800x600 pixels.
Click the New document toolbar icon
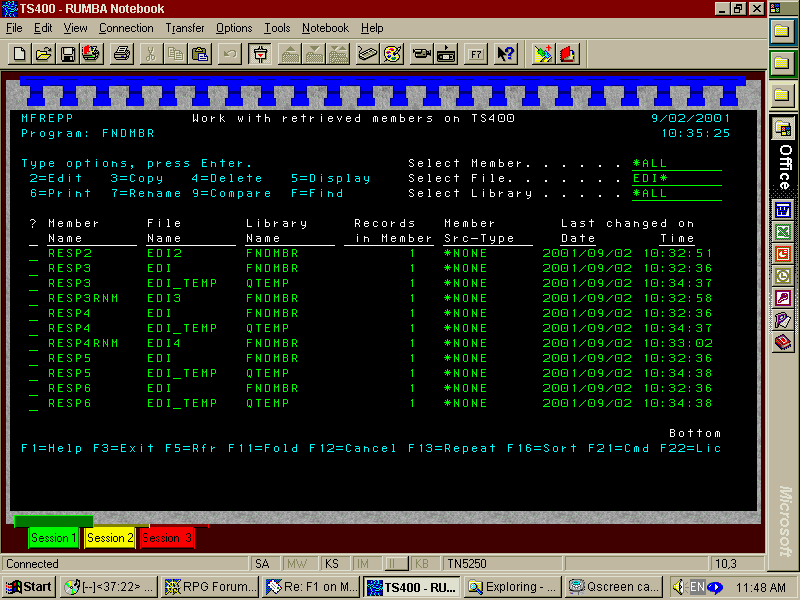click(x=20, y=54)
